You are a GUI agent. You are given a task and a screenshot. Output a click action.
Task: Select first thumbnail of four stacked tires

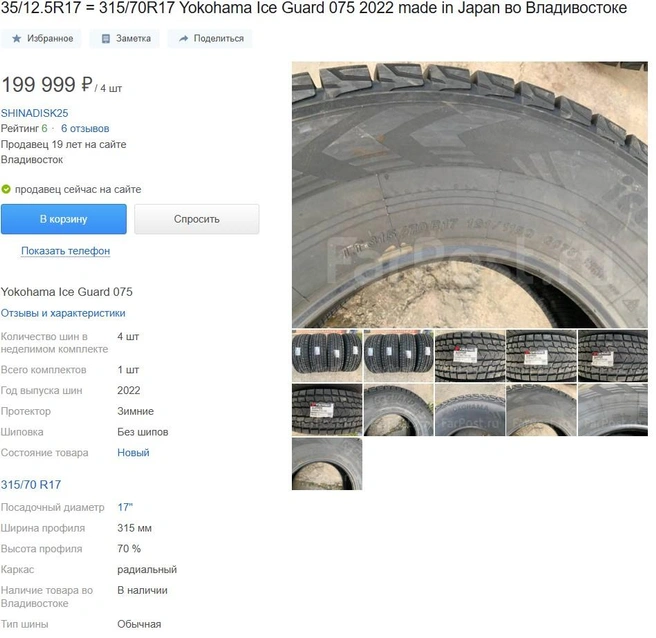[x=327, y=356]
